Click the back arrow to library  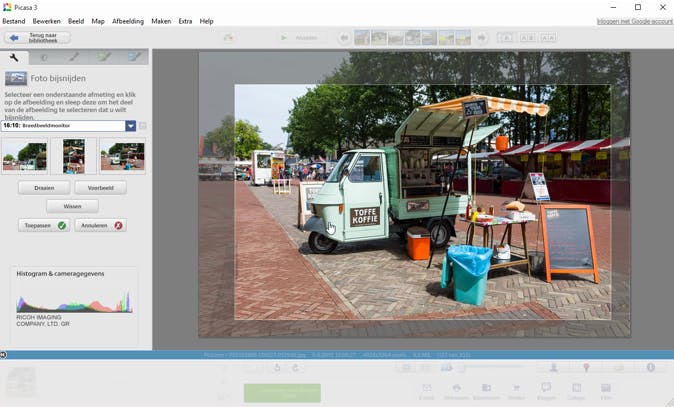[x=14, y=38]
